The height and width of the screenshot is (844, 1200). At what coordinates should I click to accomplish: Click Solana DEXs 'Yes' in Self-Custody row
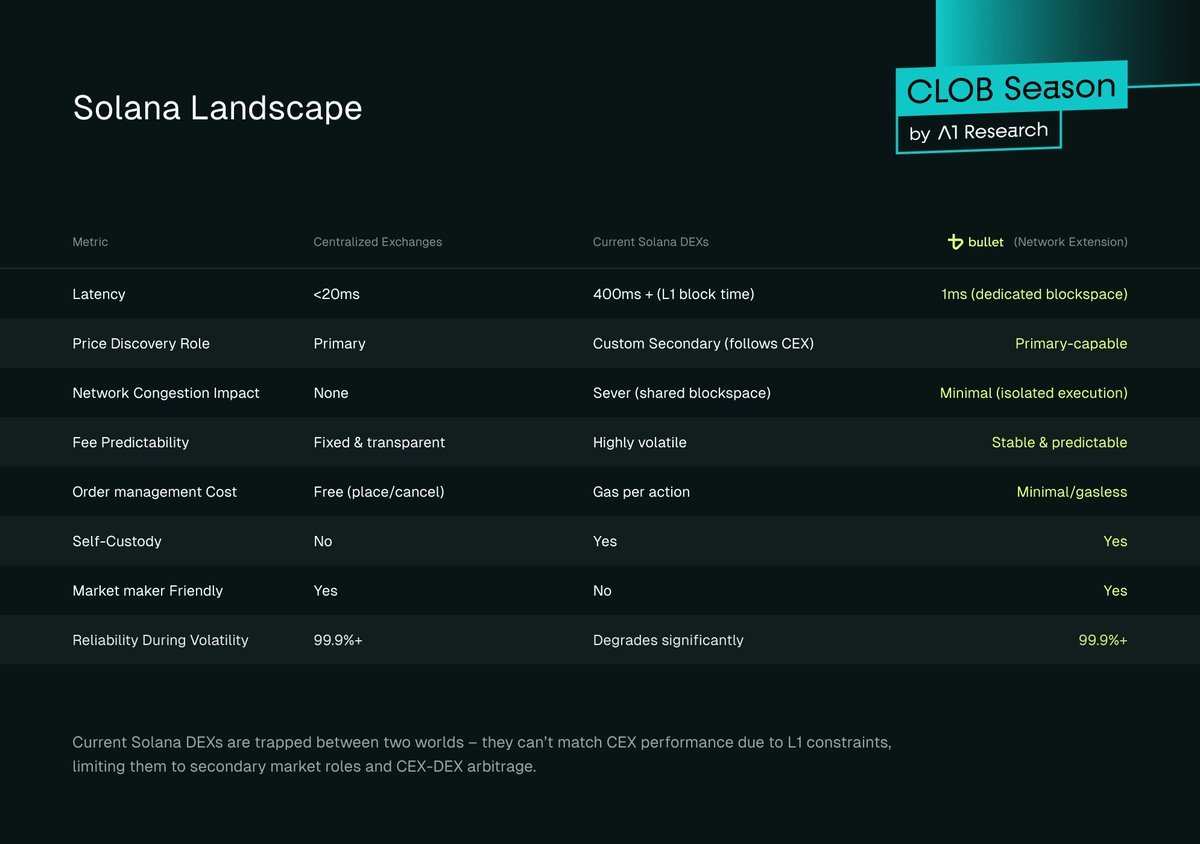coord(604,541)
